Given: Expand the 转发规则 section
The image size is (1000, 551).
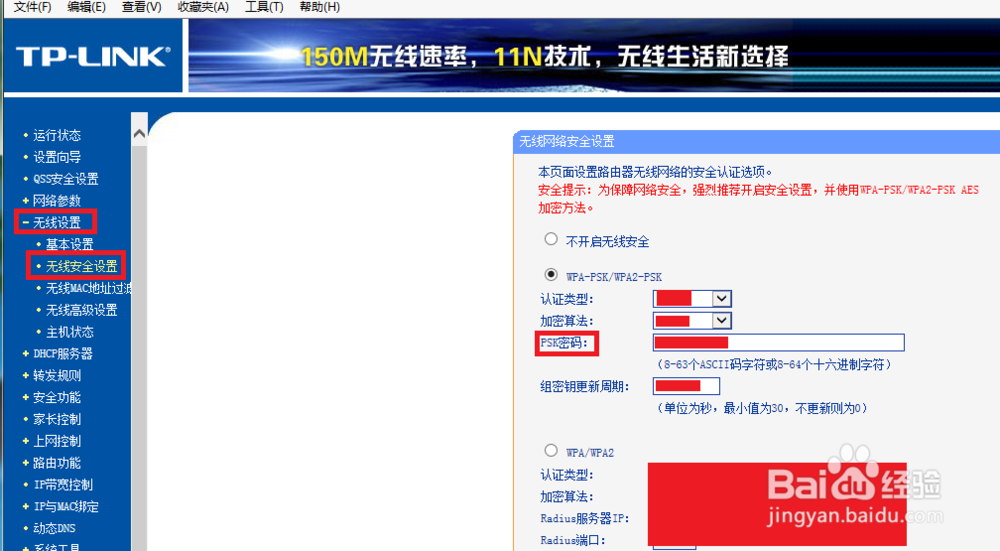Looking at the screenshot, I should (x=57, y=376).
